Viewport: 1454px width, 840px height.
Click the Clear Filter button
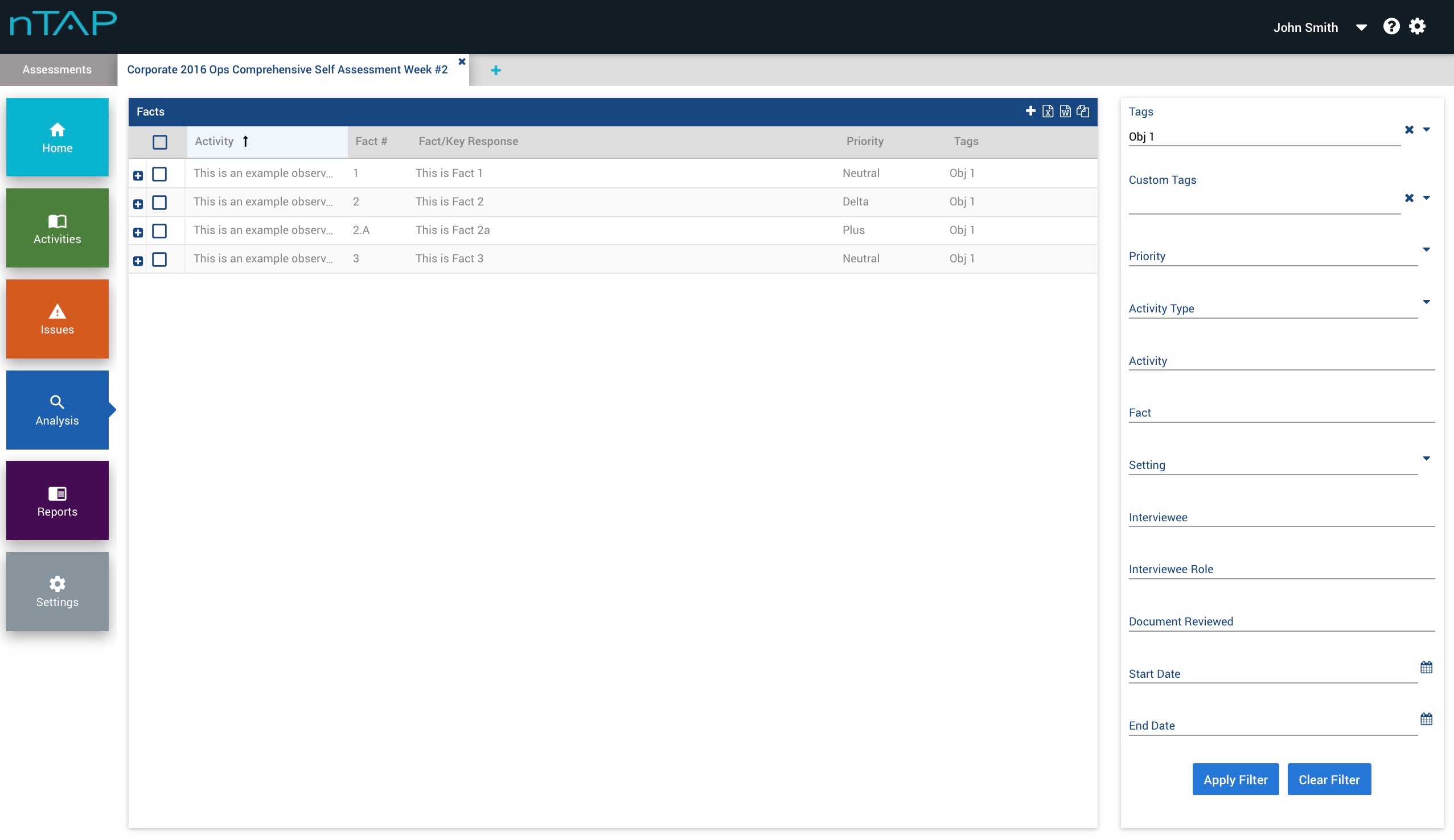(1329, 780)
